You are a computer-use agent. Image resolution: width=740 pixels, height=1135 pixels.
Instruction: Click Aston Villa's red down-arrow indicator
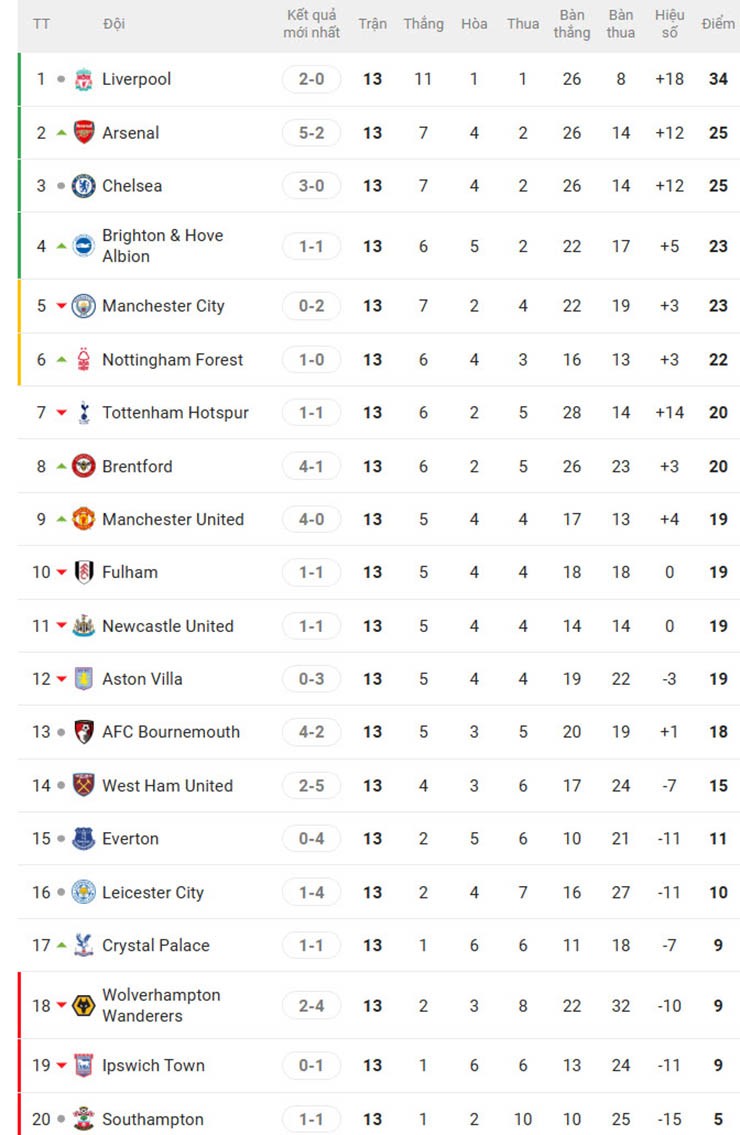[62, 679]
